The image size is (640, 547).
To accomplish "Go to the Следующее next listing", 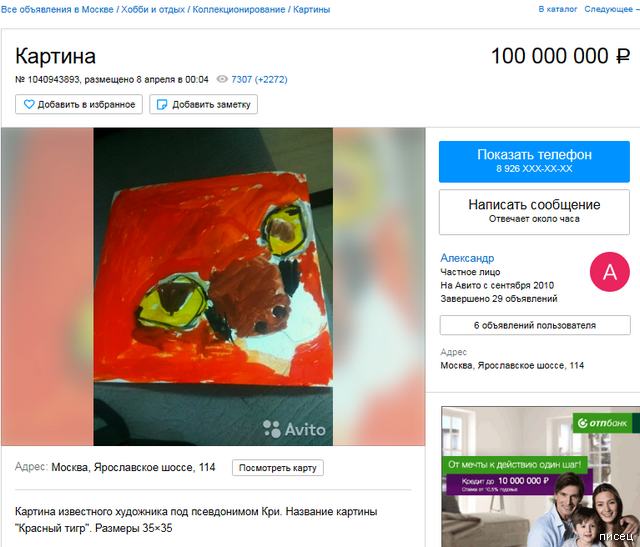I will pos(611,9).
